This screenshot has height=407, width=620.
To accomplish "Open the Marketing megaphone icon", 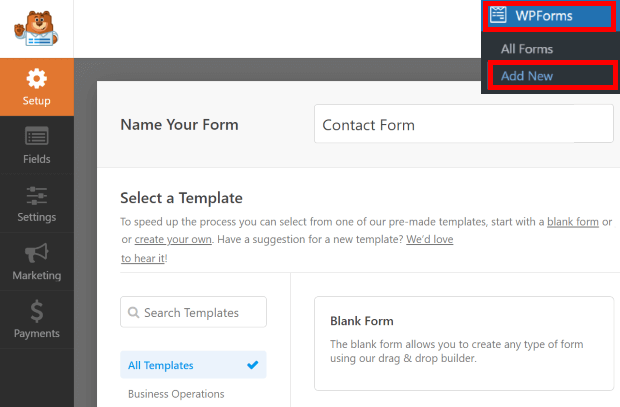I will pos(36,252).
